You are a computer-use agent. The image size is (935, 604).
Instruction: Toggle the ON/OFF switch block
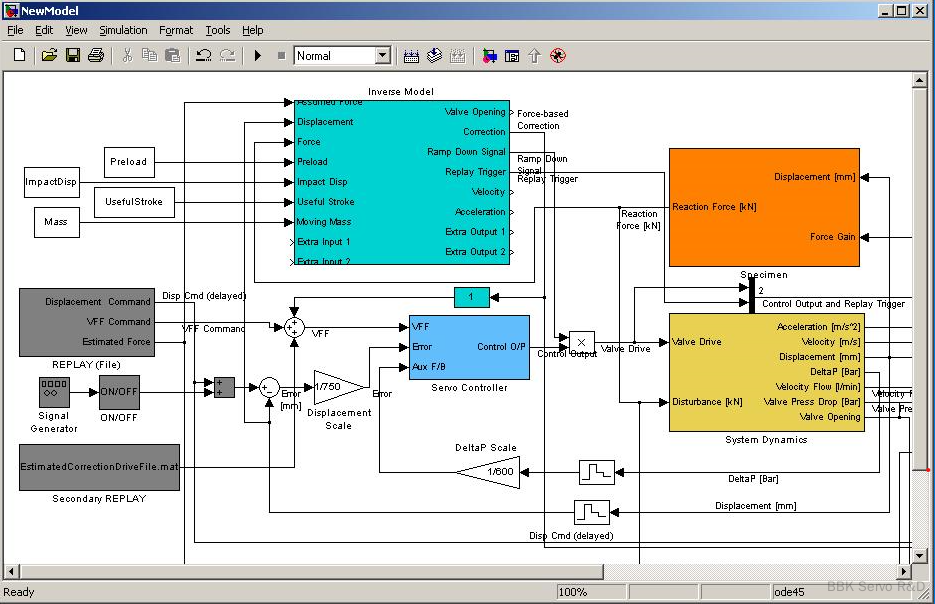click(x=119, y=393)
